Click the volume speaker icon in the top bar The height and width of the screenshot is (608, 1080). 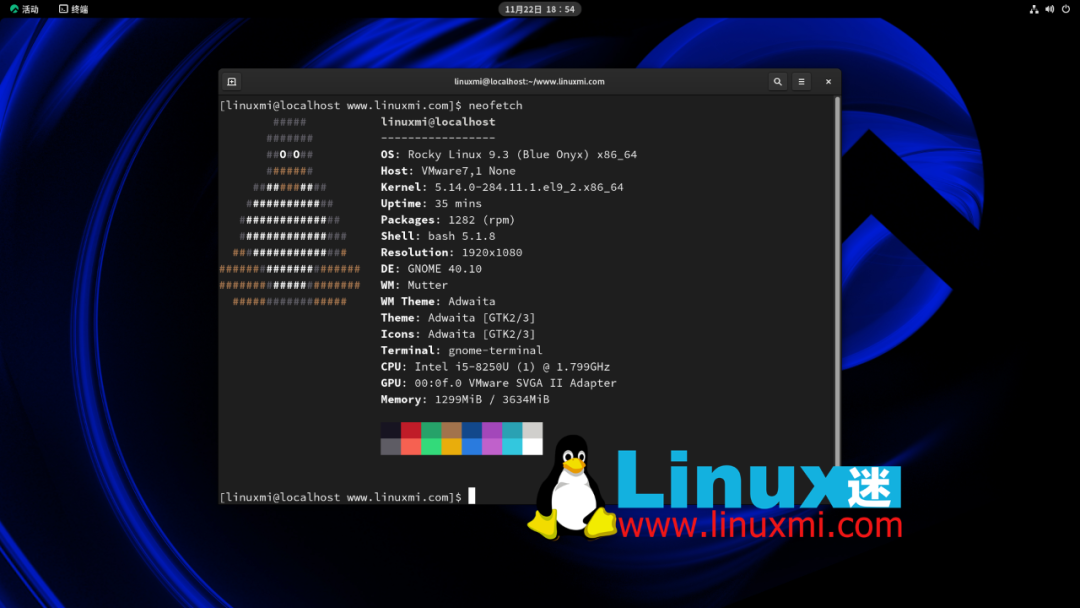tap(1049, 9)
